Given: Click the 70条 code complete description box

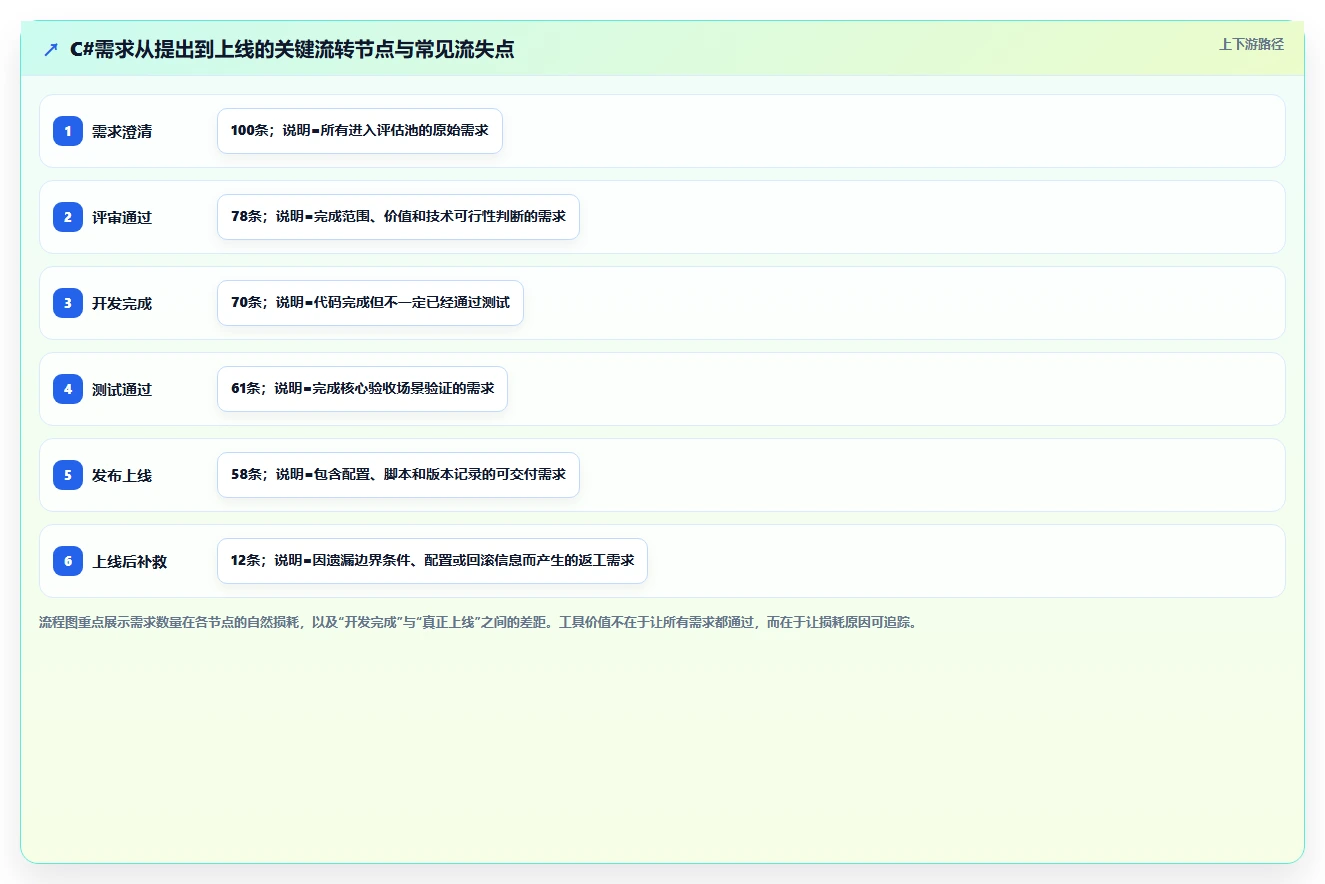Looking at the screenshot, I should pos(370,303).
